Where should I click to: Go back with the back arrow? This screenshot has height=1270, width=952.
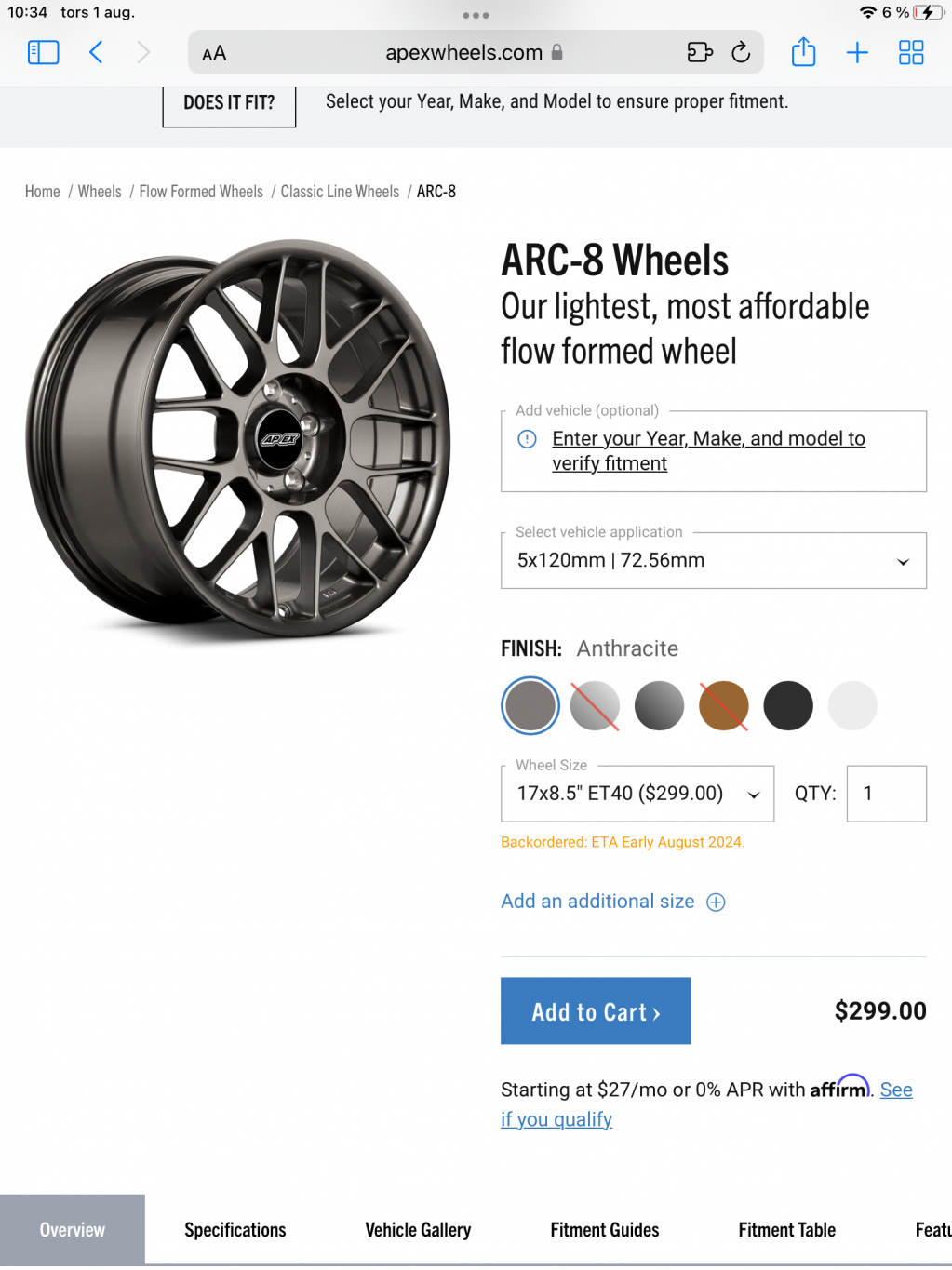coord(96,52)
